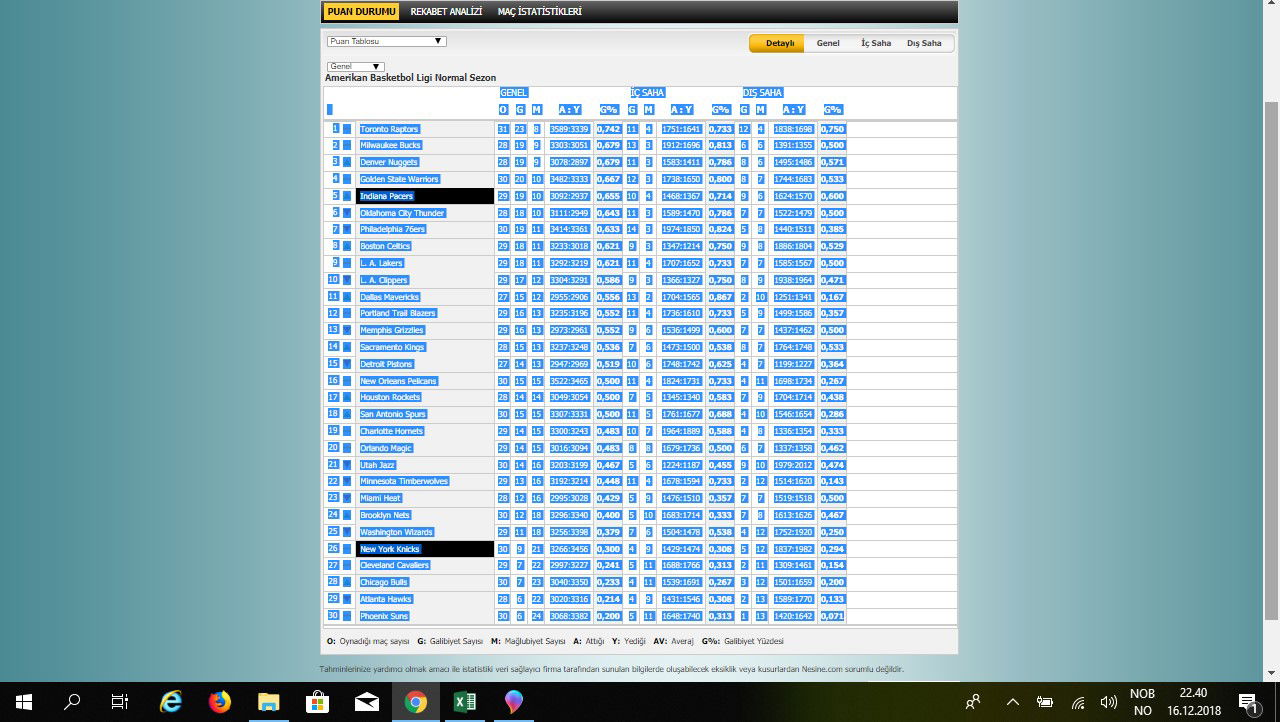Open the Dallas Mavericks link

390,297
